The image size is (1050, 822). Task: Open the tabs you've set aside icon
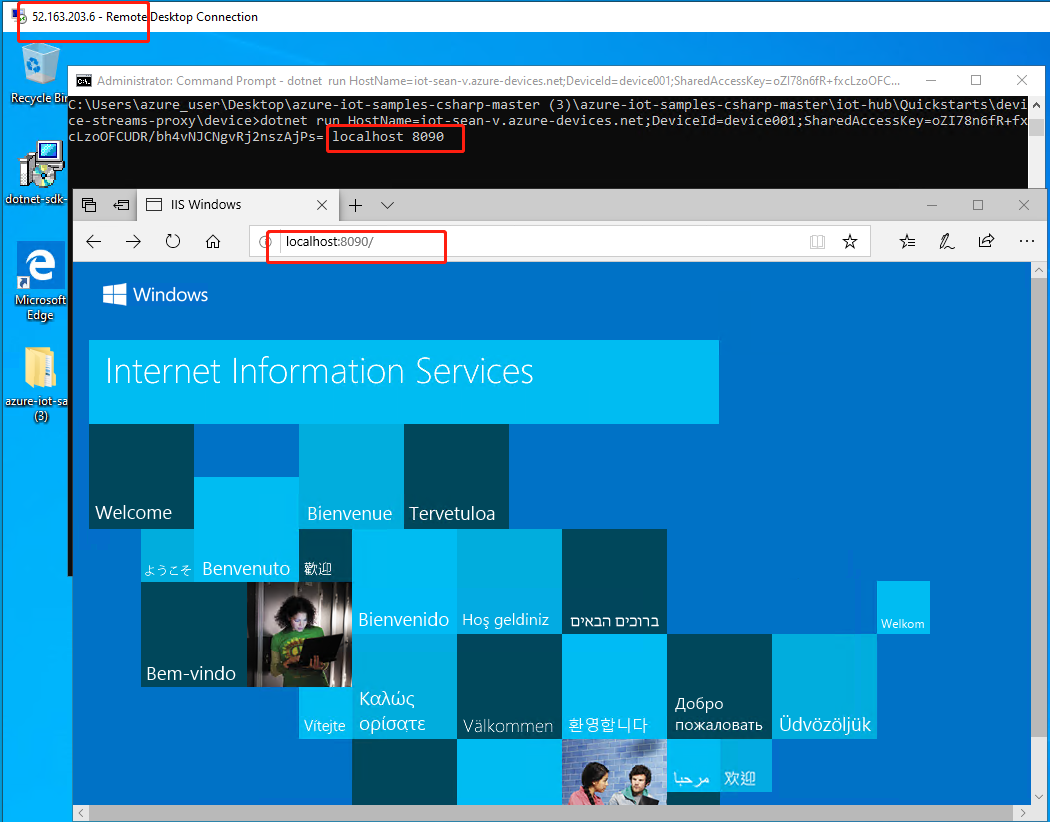pyautogui.click(x=89, y=205)
